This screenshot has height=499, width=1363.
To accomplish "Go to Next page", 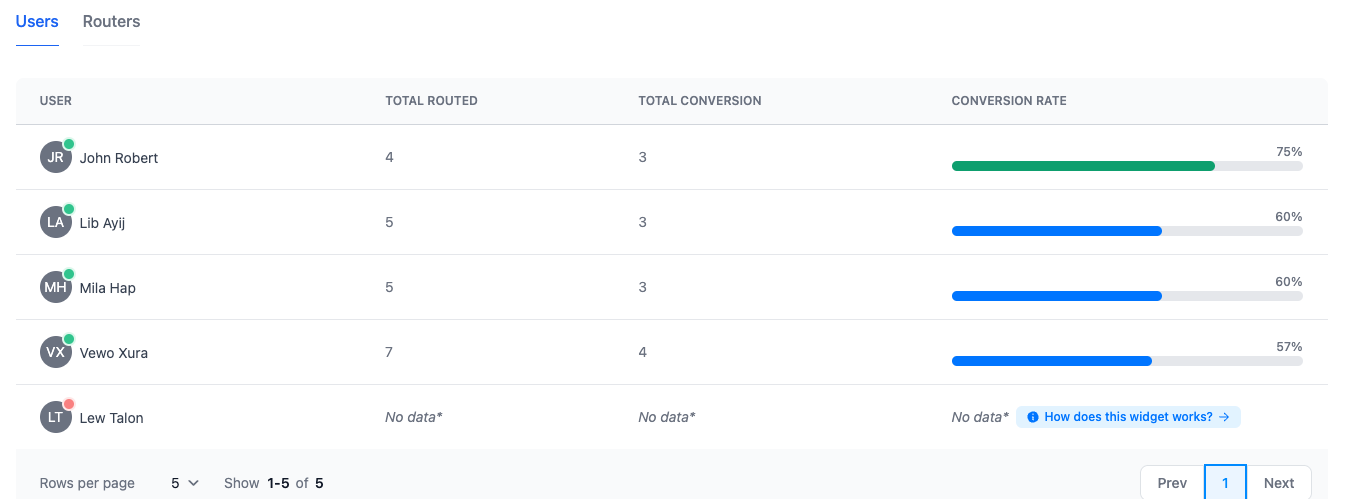I will (1279, 483).
